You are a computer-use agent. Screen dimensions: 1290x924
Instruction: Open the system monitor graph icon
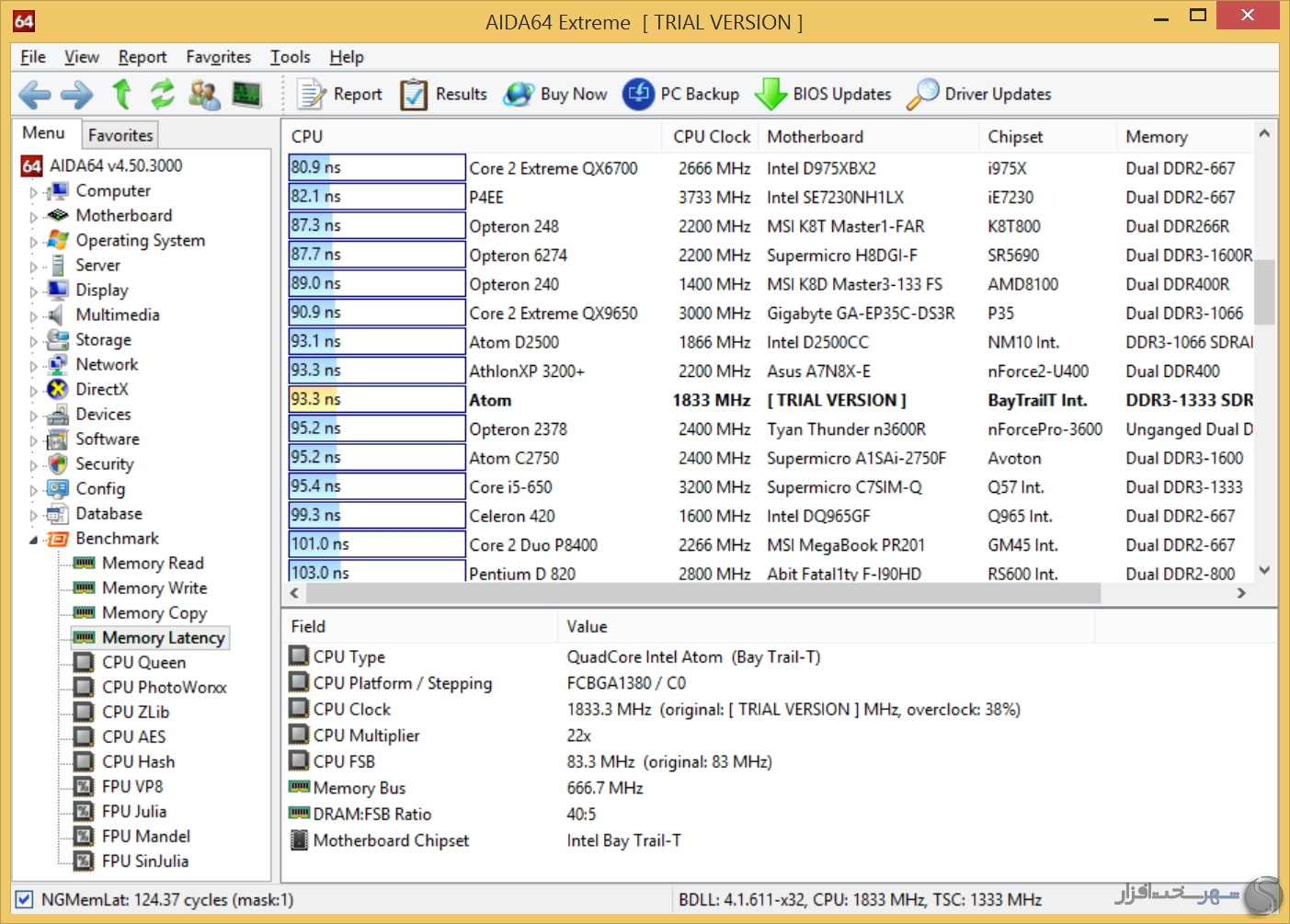(246, 94)
